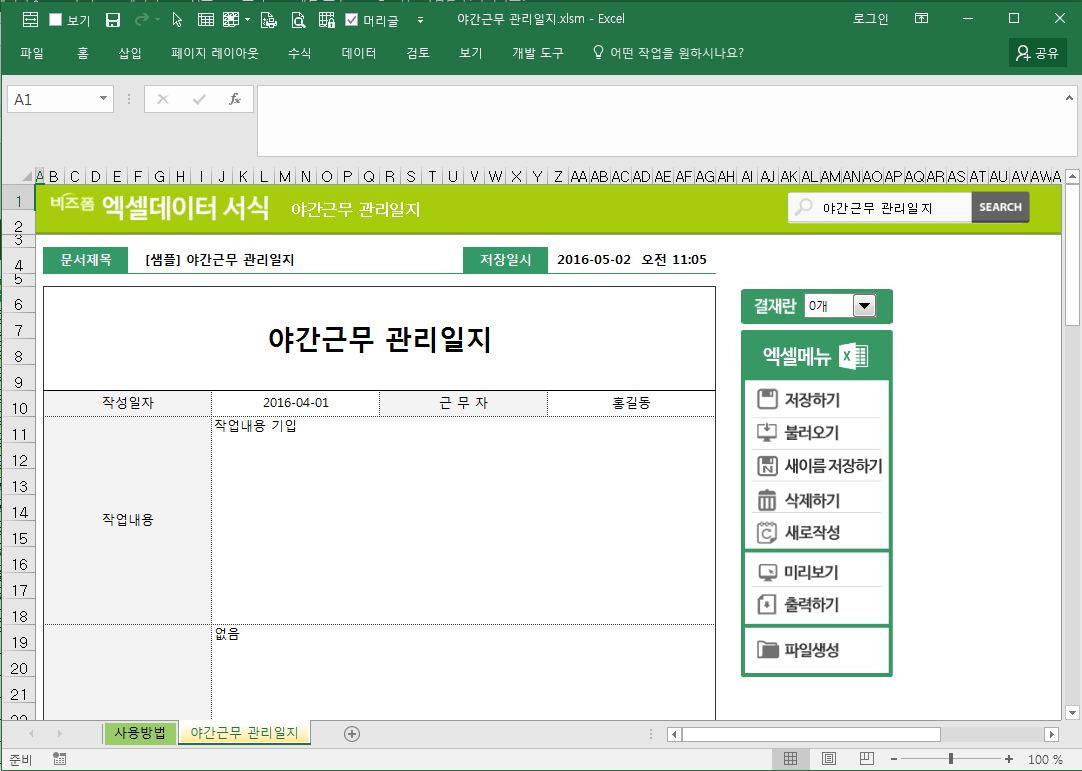This screenshot has width=1082, height=771.
Task: Open the 데이터 ribbon tab
Action: (359, 53)
